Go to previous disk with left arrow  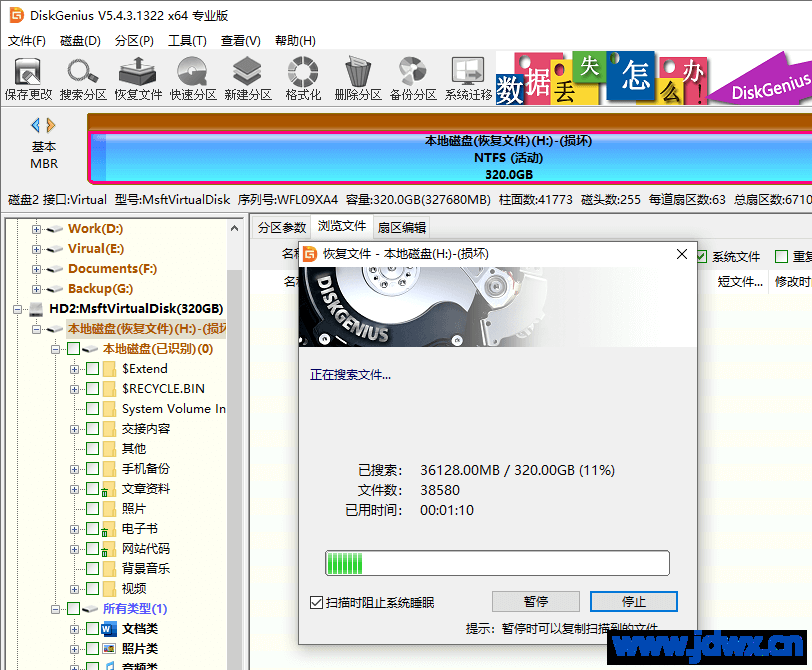[35, 125]
